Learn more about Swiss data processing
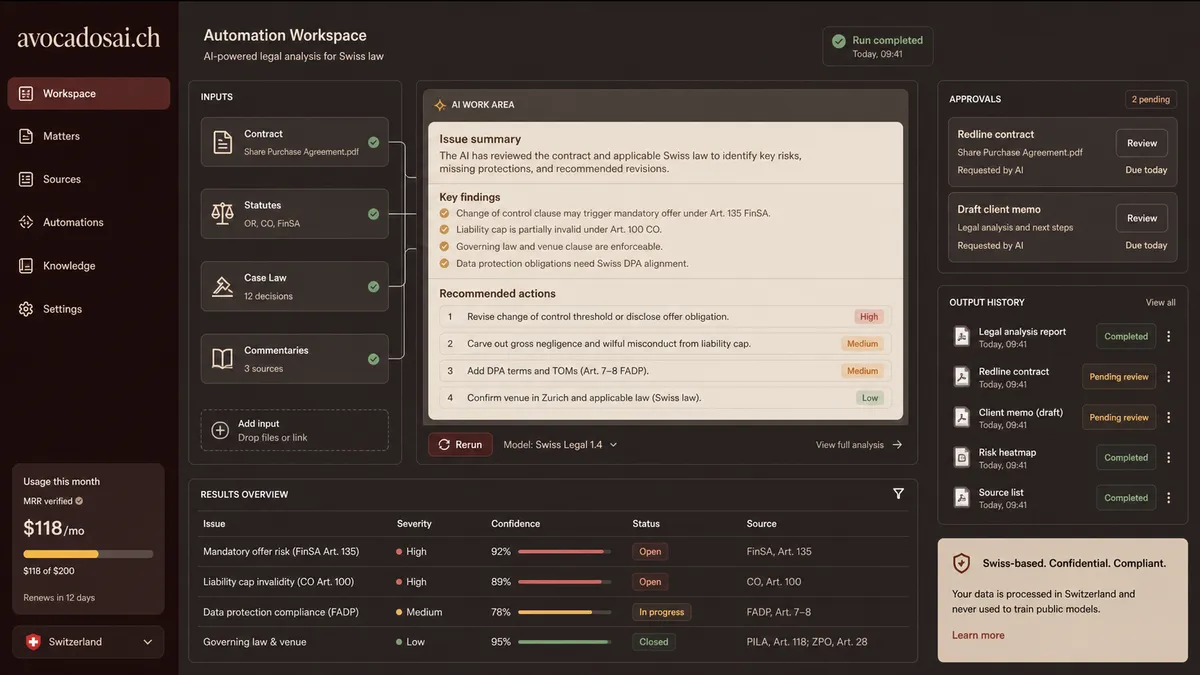The image size is (1200, 675). tap(978, 635)
